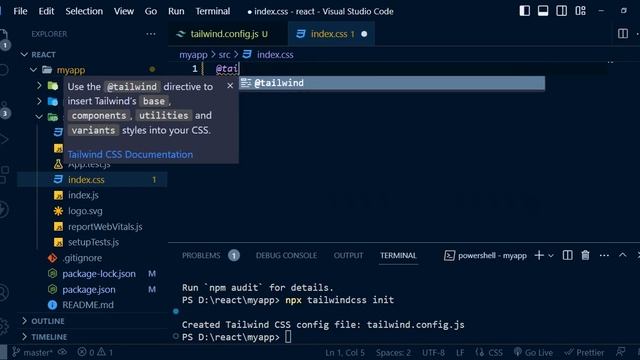640x360 pixels.
Task: Open package-lock.json file
Action: coord(99,273)
